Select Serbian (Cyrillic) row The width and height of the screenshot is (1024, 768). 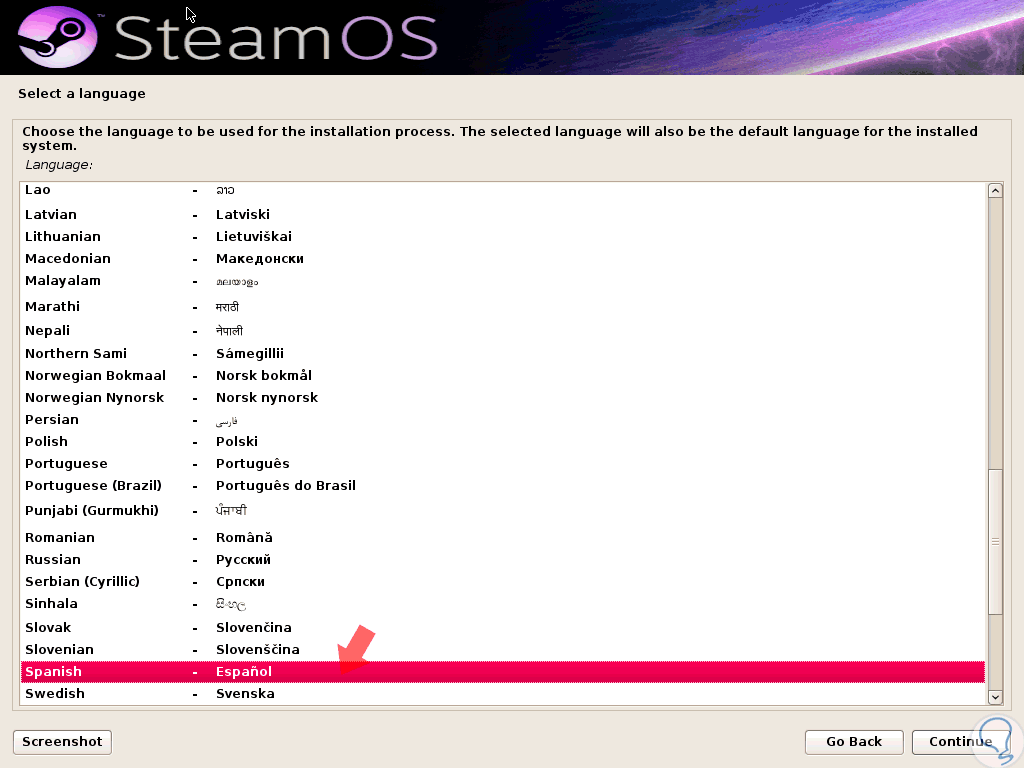pyautogui.click(x=502, y=582)
